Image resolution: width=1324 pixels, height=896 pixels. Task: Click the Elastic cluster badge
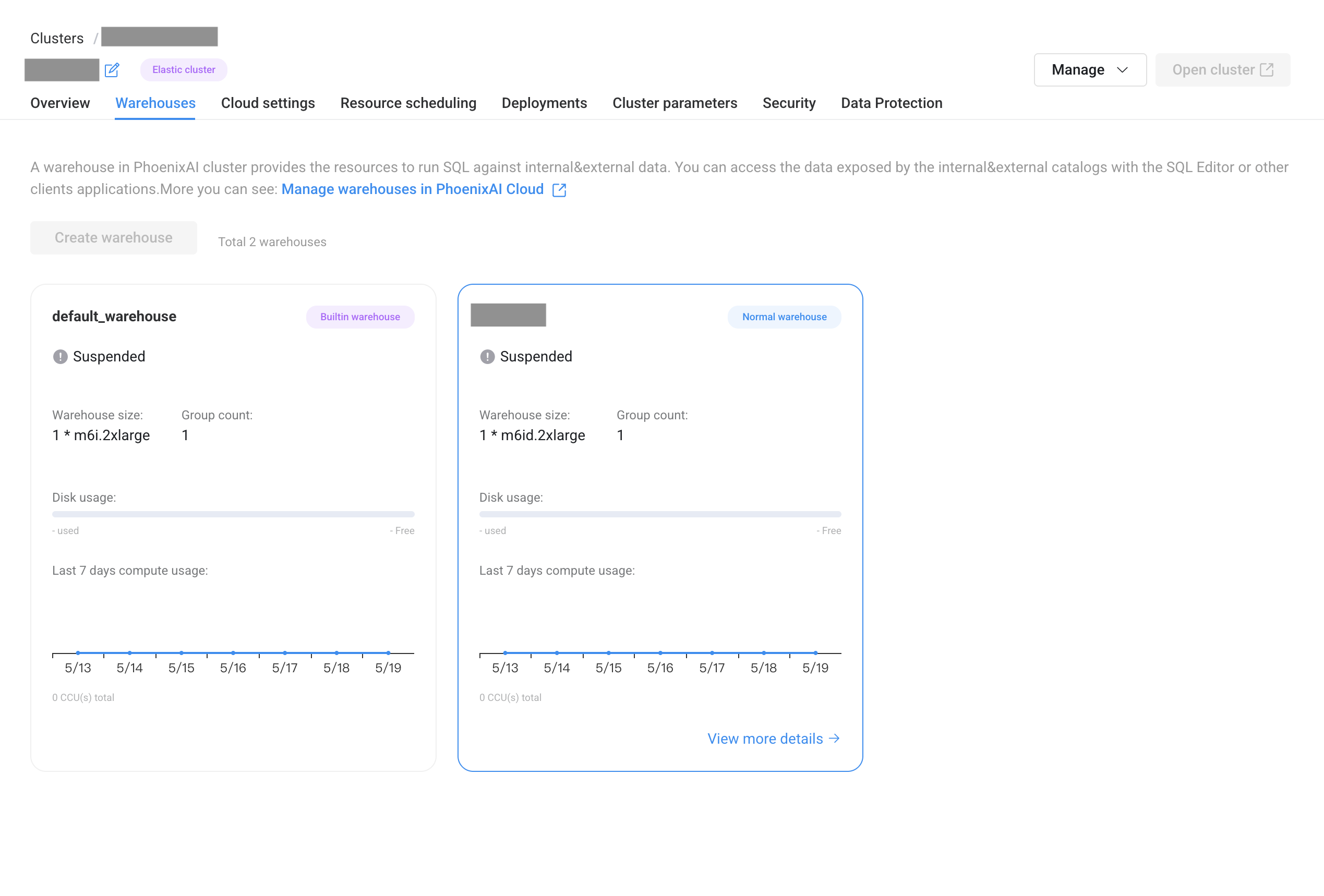pyautogui.click(x=184, y=69)
